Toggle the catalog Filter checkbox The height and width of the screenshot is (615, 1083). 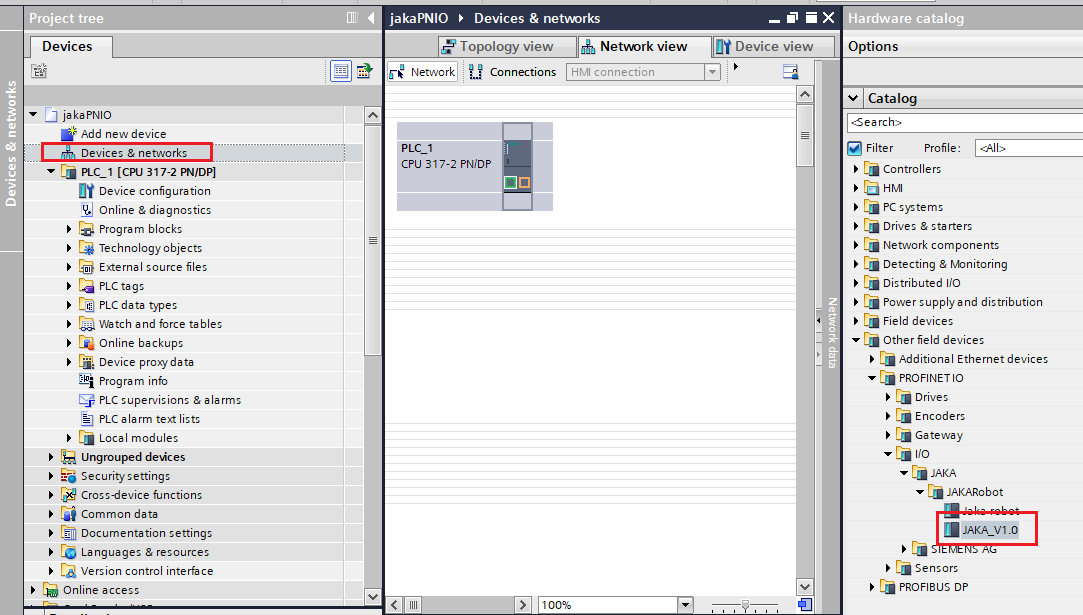pyautogui.click(x=854, y=148)
